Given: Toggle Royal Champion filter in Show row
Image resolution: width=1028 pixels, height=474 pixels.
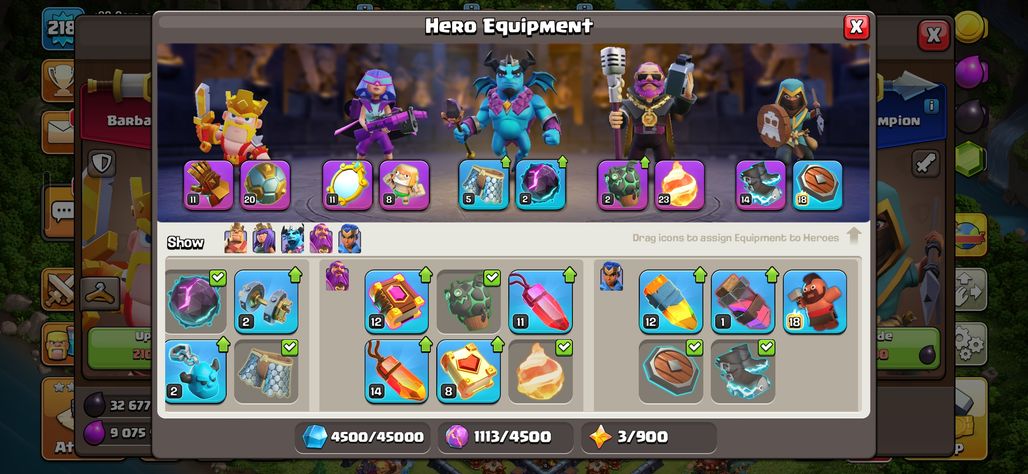Looking at the screenshot, I should [349, 238].
